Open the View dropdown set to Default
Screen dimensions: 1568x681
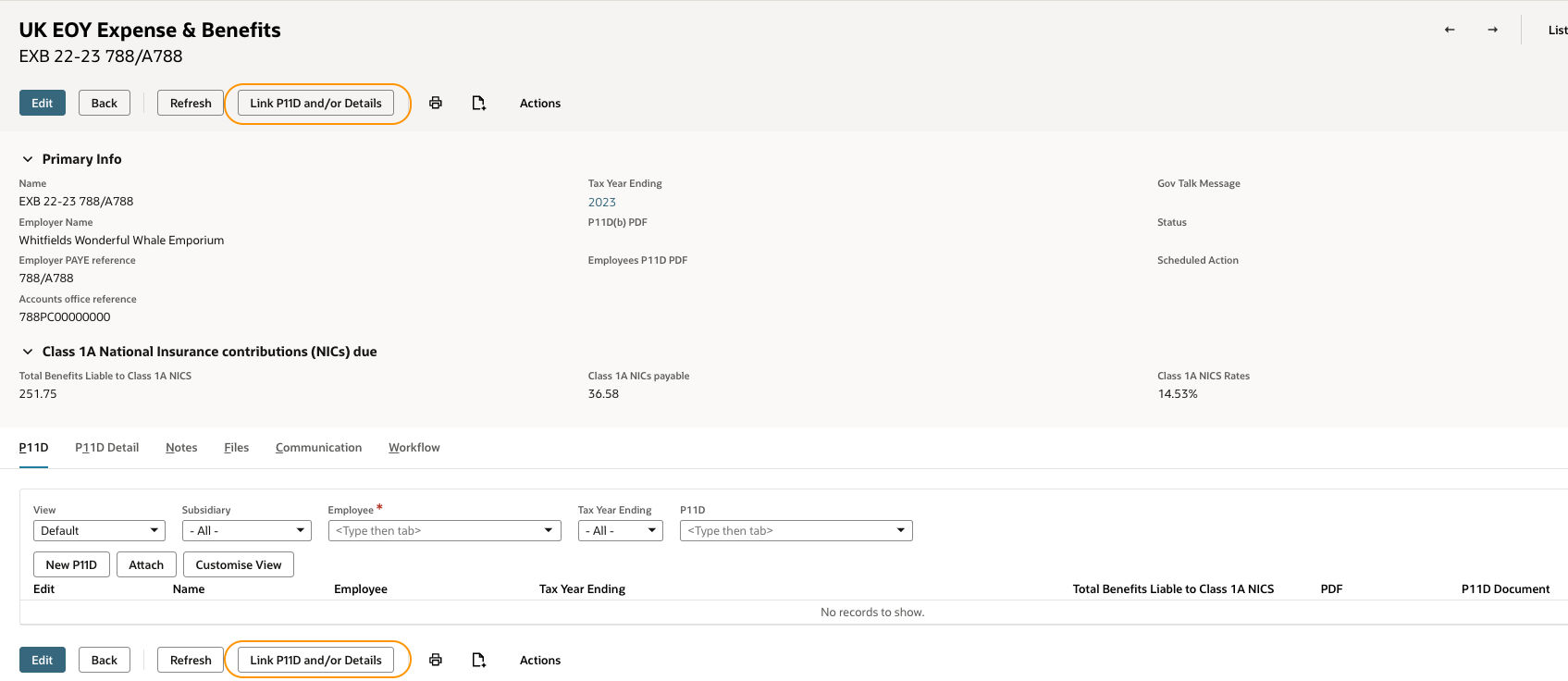coord(99,530)
